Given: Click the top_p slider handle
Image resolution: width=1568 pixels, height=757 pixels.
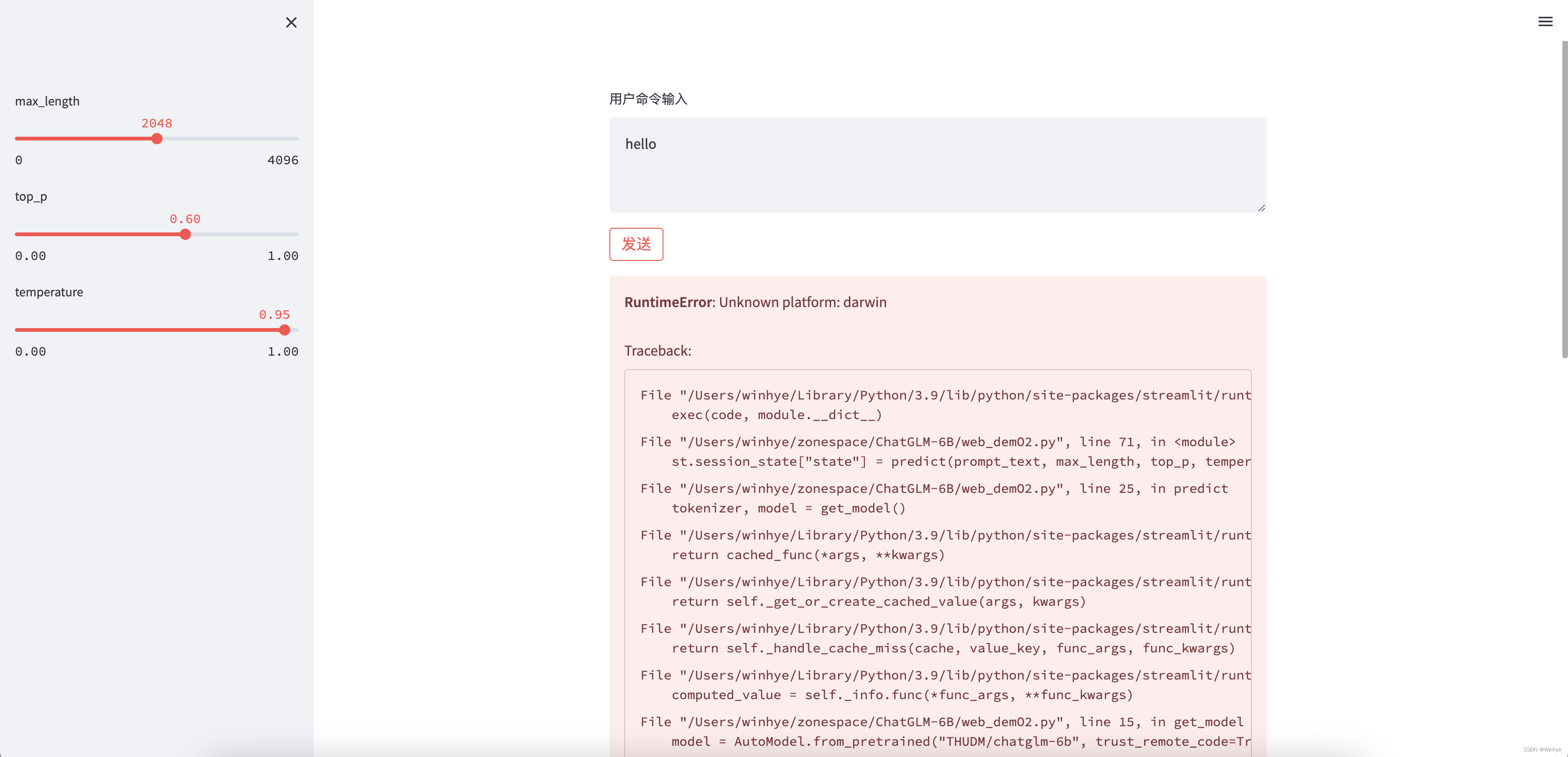Looking at the screenshot, I should (x=185, y=234).
